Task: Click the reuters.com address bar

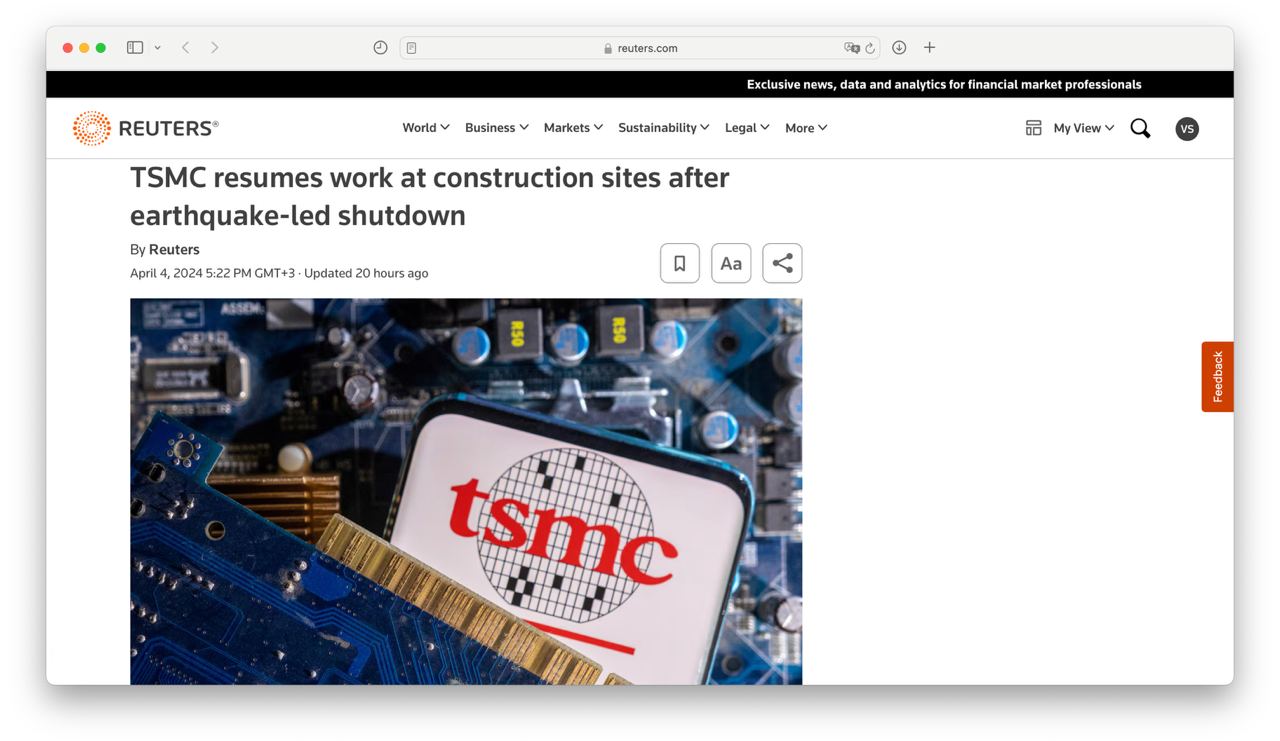Action: 640,48
